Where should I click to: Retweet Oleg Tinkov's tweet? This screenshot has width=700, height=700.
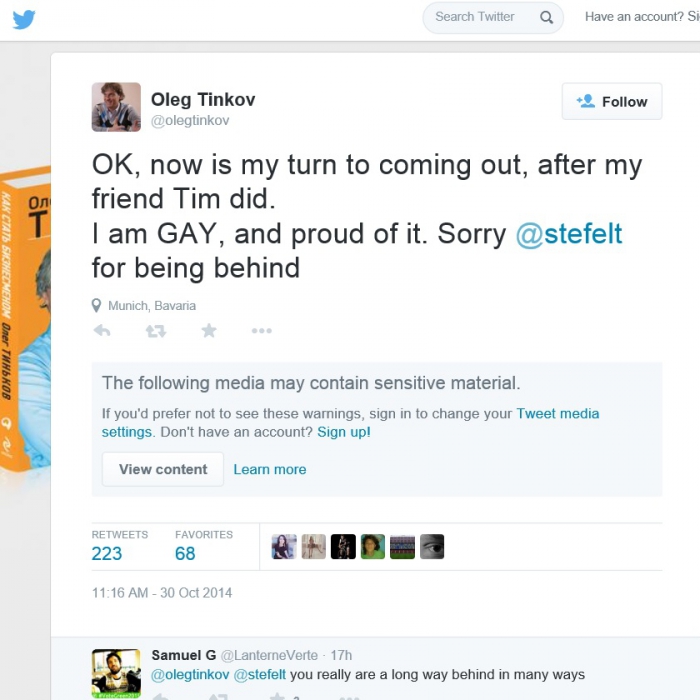tap(155, 331)
